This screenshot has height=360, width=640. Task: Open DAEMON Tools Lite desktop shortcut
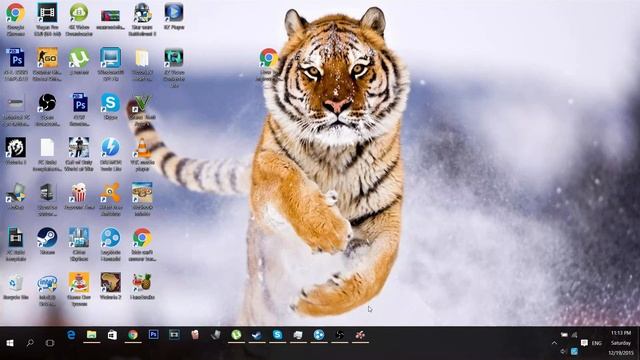click(x=111, y=154)
